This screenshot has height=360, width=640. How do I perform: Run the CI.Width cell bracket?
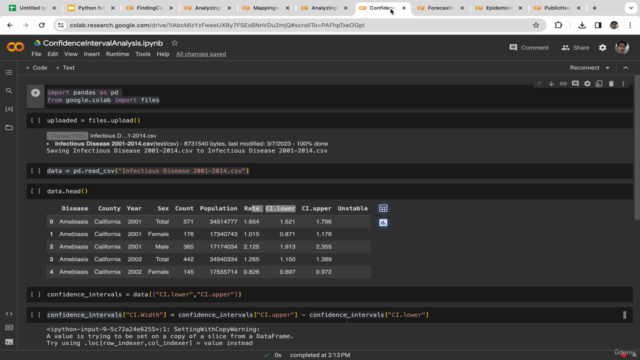(36, 315)
